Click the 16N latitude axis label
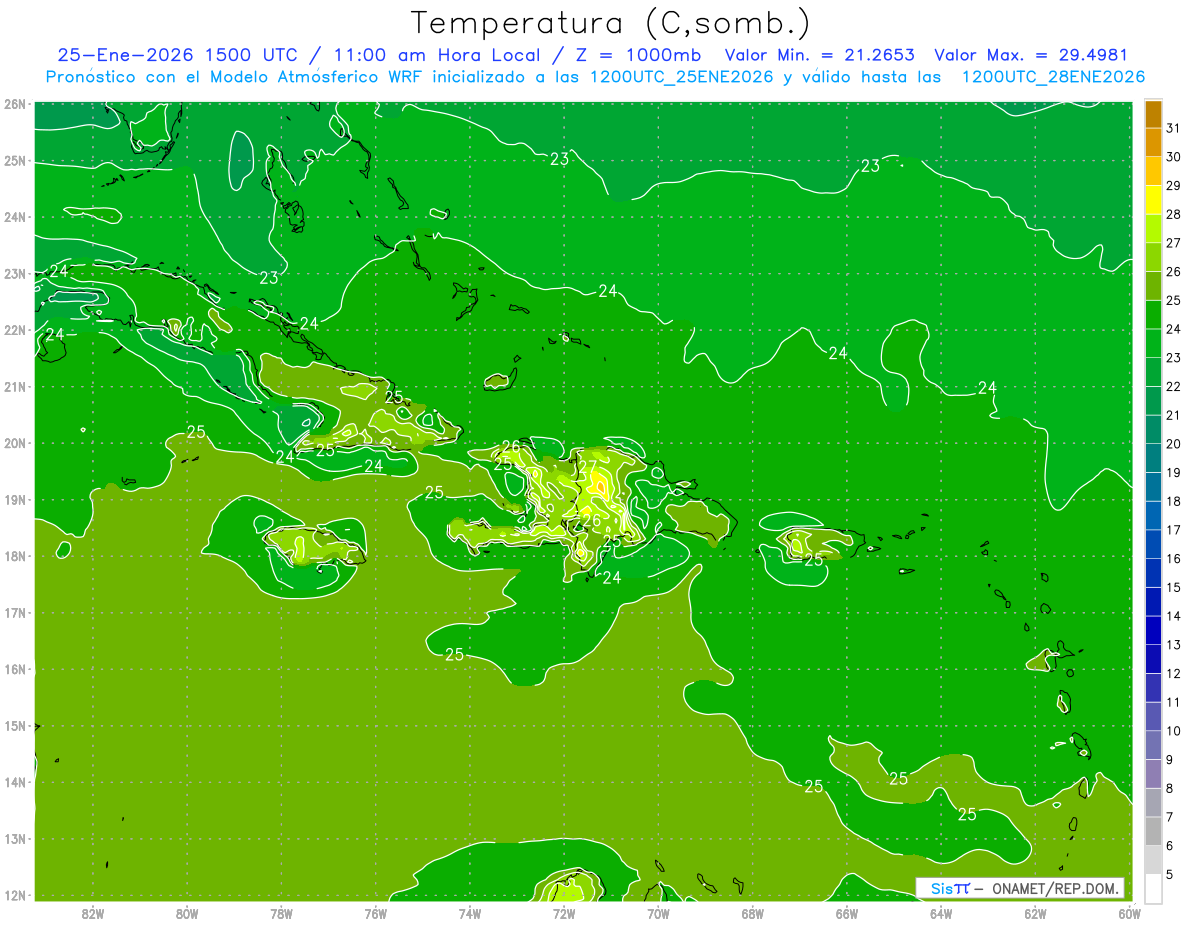The width and height of the screenshot is (1200, 927). click(14, 669)
